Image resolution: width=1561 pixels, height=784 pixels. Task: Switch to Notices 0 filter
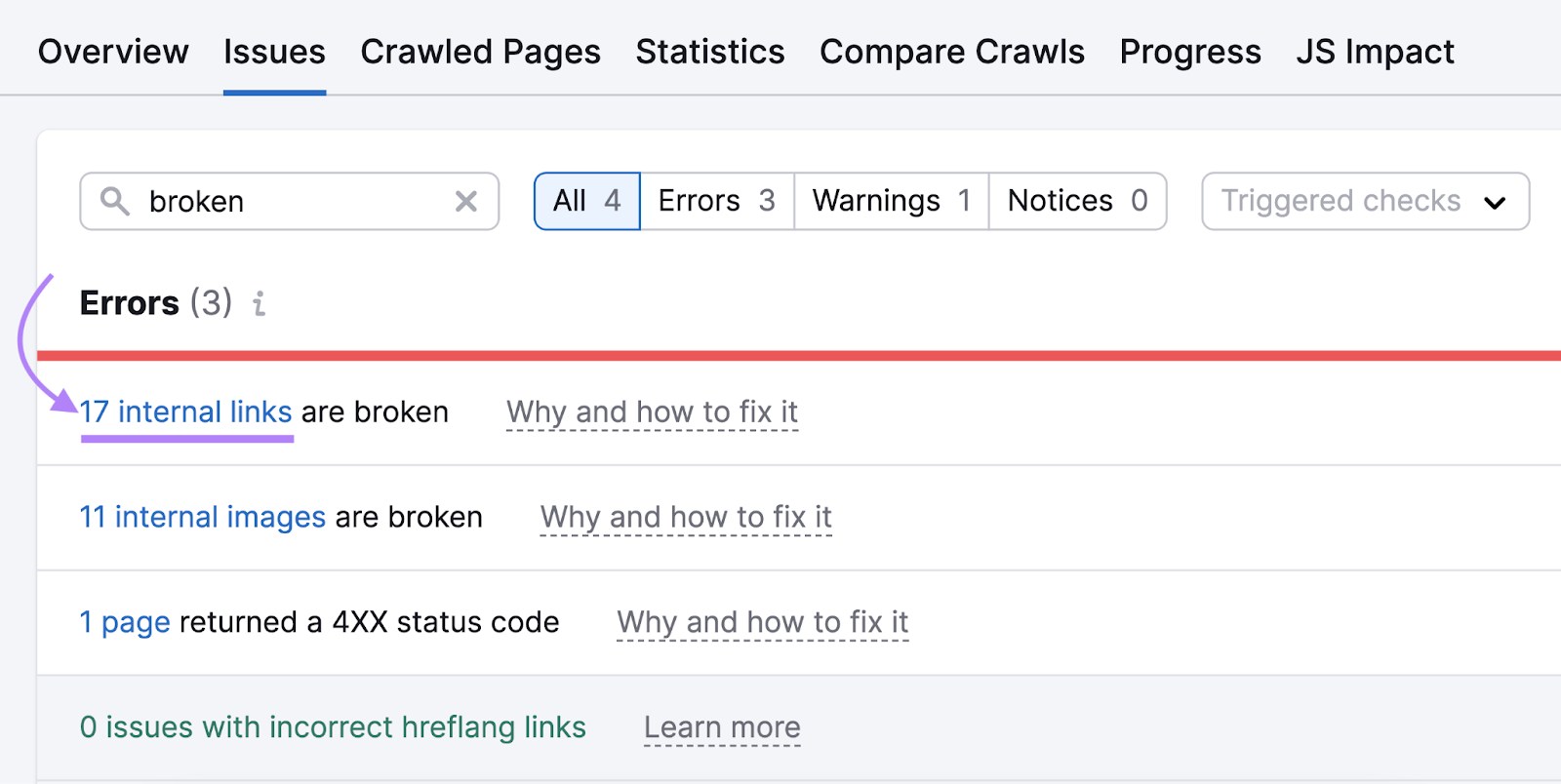[1077, 202]
